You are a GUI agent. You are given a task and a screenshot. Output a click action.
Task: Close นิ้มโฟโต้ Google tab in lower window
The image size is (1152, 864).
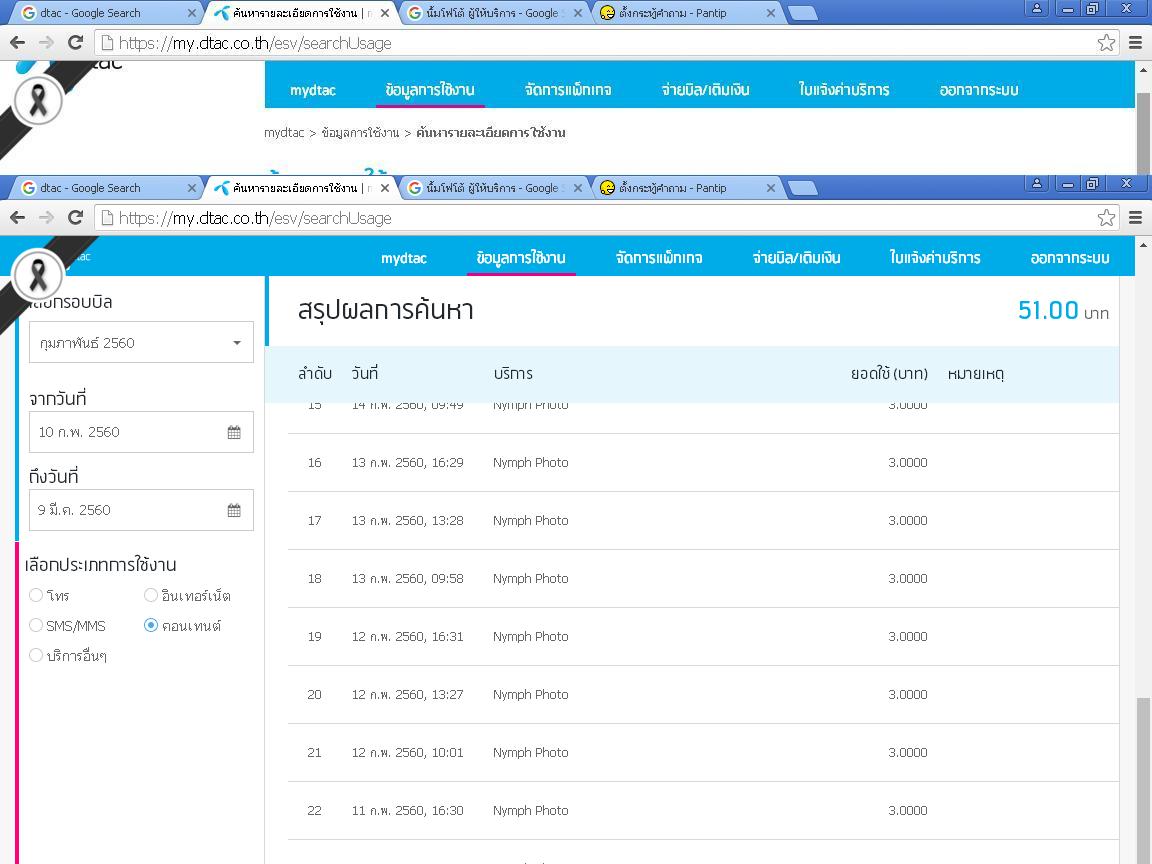[577, 188]
